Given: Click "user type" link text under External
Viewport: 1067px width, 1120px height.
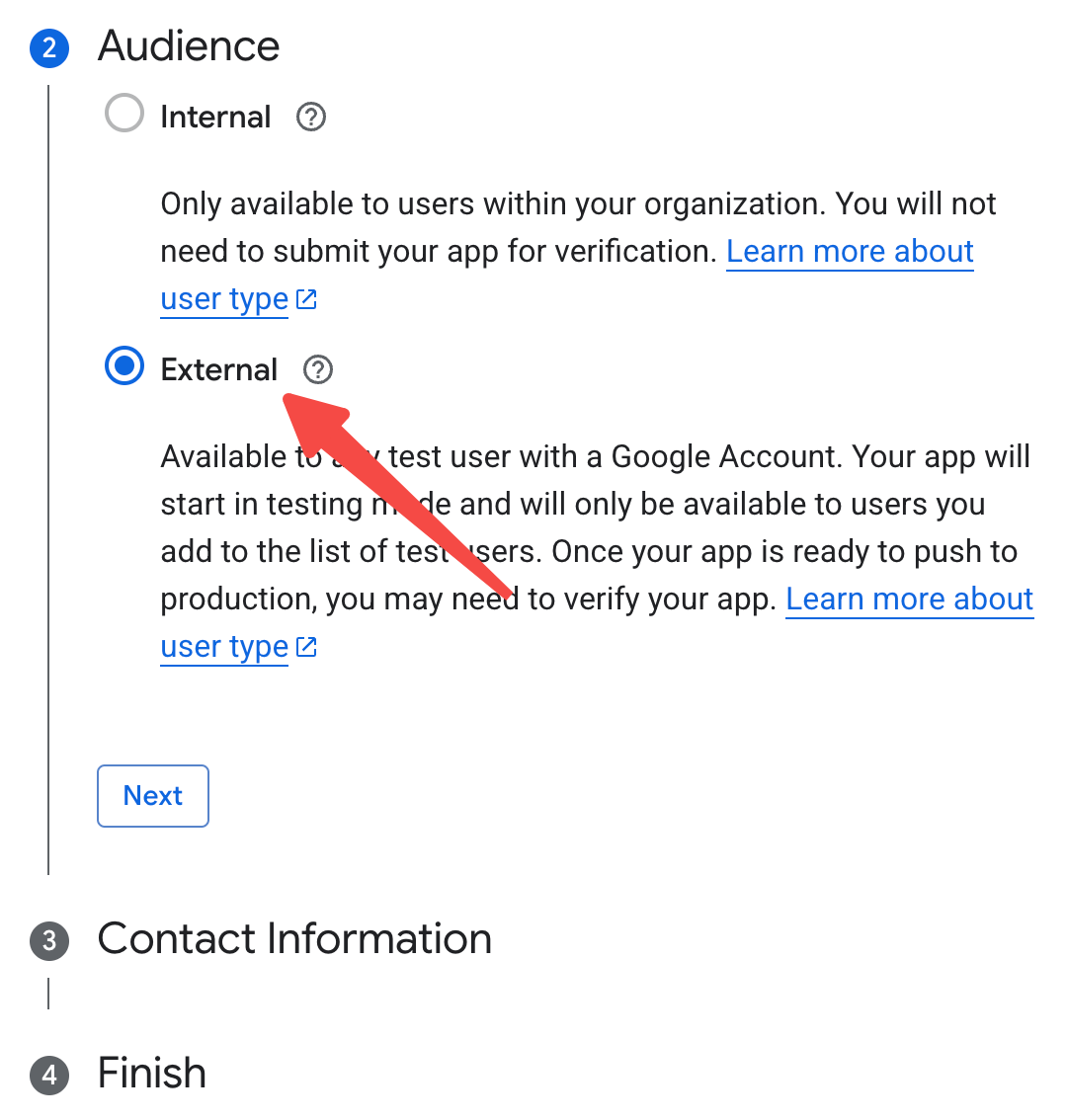Looking at the screenshot, I should click(224, 647).
